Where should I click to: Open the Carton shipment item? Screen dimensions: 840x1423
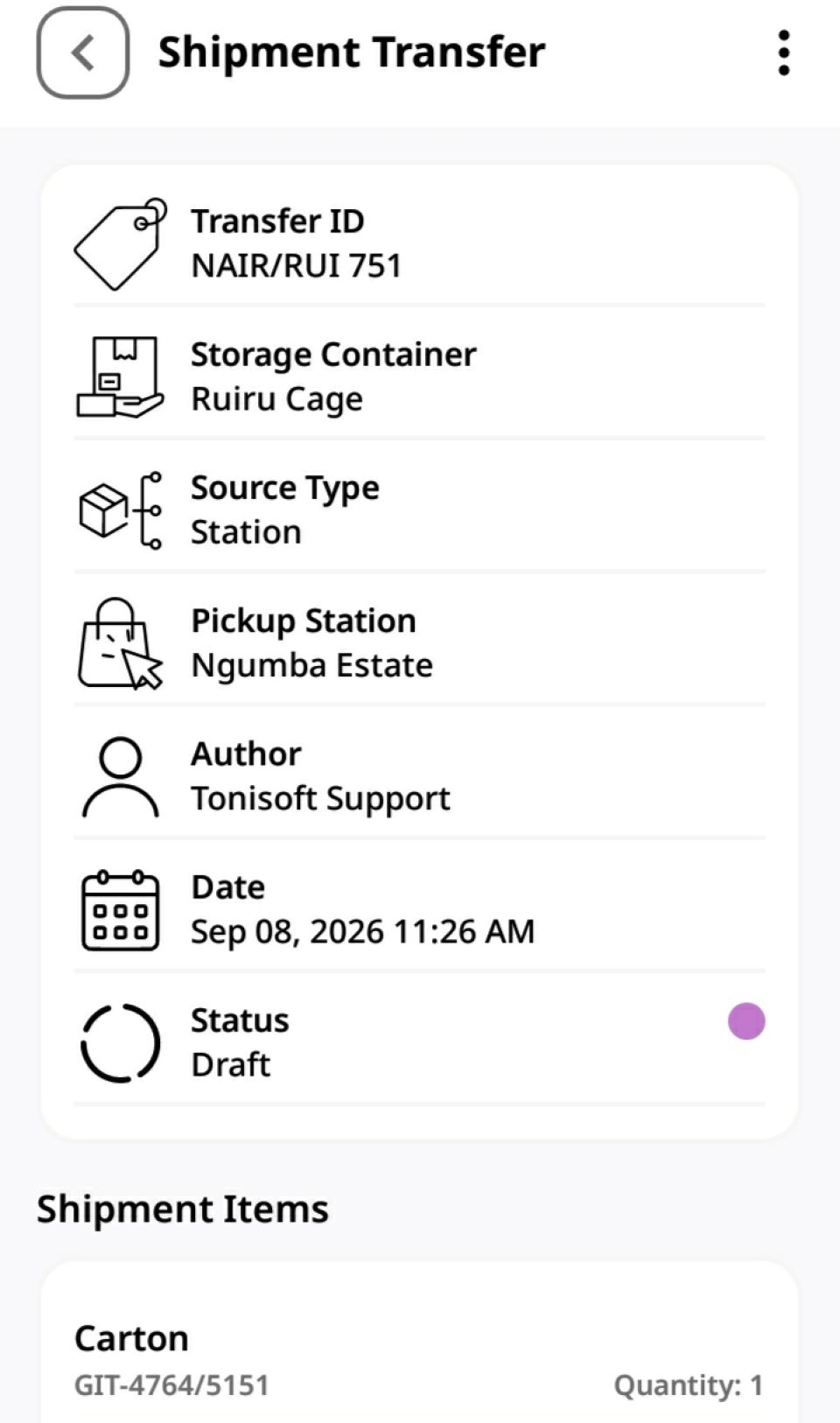click(419, 1343)
